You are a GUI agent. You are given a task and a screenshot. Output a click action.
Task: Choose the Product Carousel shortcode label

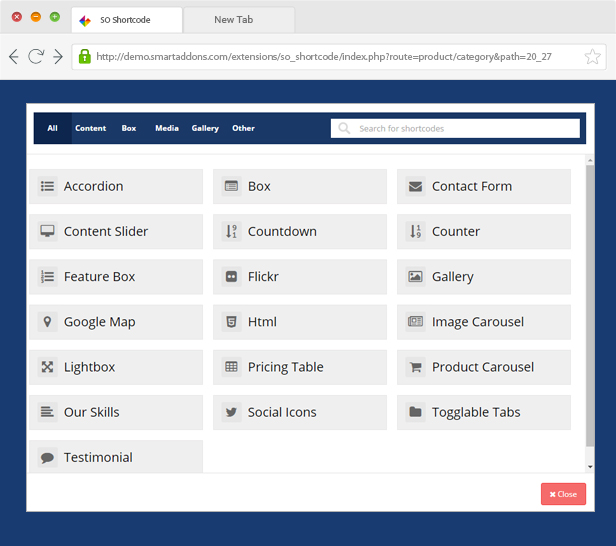coord(483,367)
